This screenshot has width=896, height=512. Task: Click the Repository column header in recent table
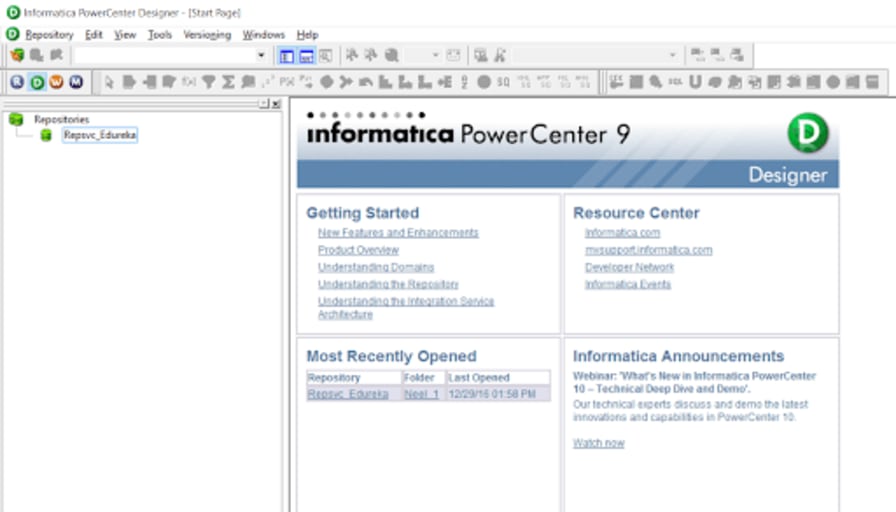pyautogui.click(x=354, y=378)
